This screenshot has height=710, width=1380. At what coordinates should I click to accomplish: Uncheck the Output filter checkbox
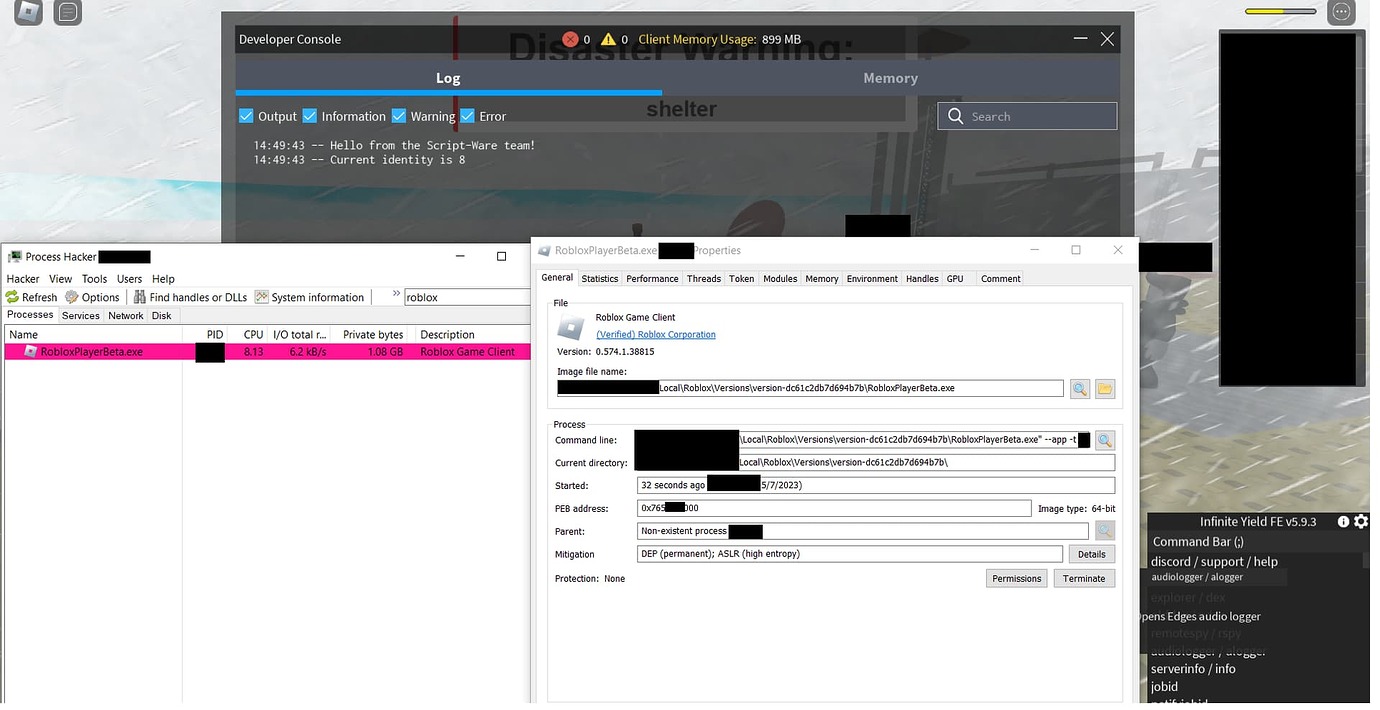click(x=246, y=116)
